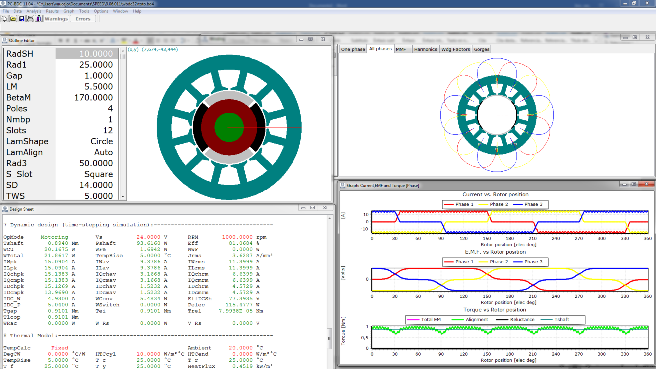Select the Wdg Factors tab
Screen dimensions: 656x369
click(456, 49)
